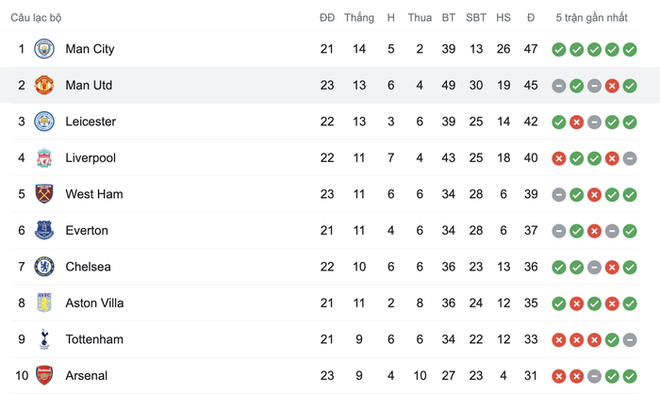Click the Leicester club crest
660x394 pixels.
tap(44, 121)
